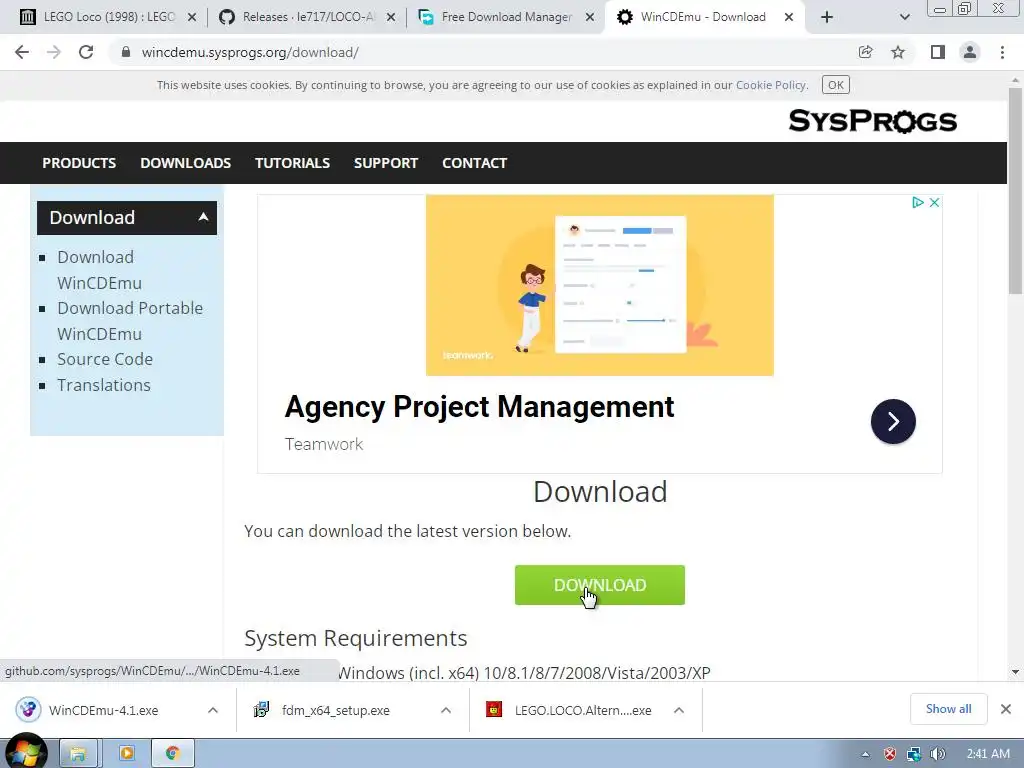This screenshot has width=1024, height=768.
Task: Open the WinCDEmu-4.1.exe download
Action: tap(101, 710)
